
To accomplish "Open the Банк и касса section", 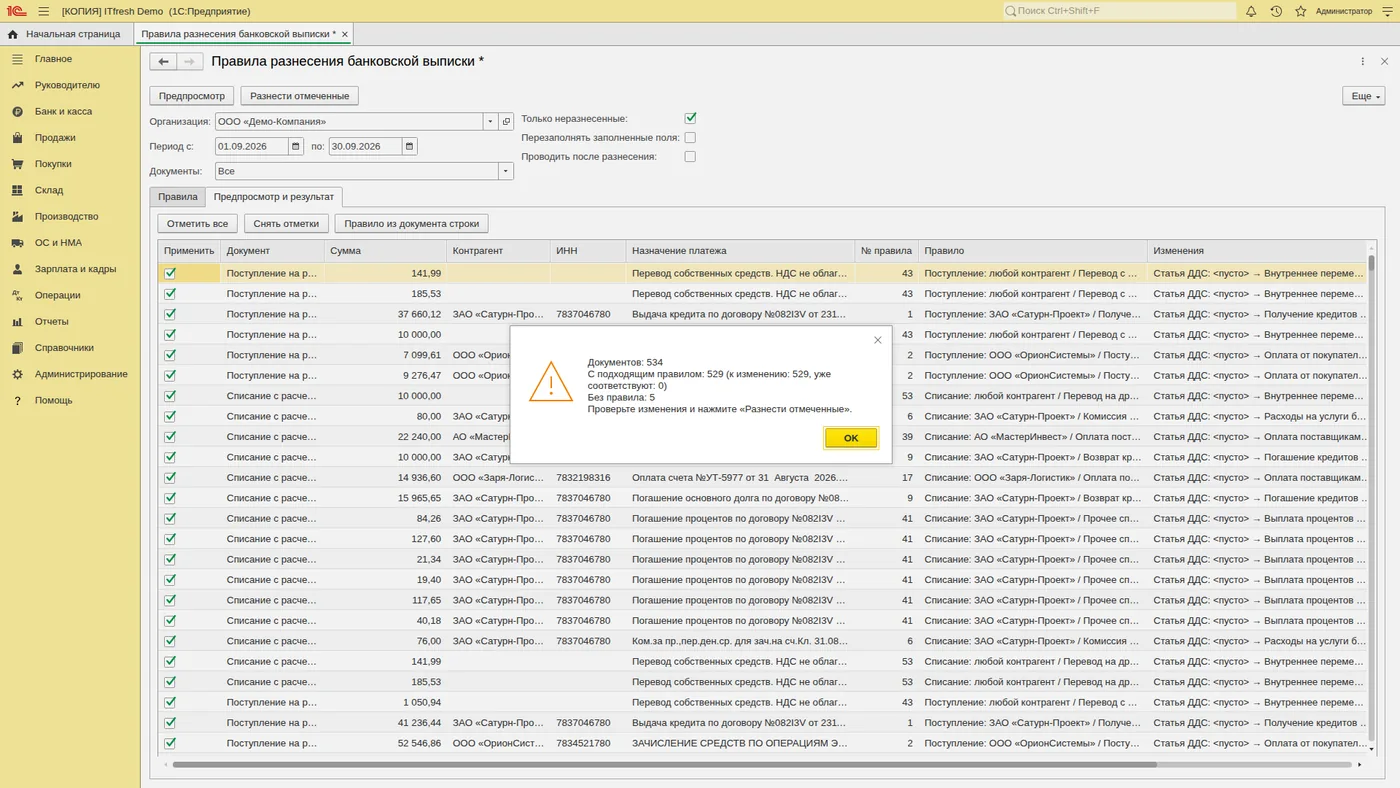I will click(x=63, y=111).
